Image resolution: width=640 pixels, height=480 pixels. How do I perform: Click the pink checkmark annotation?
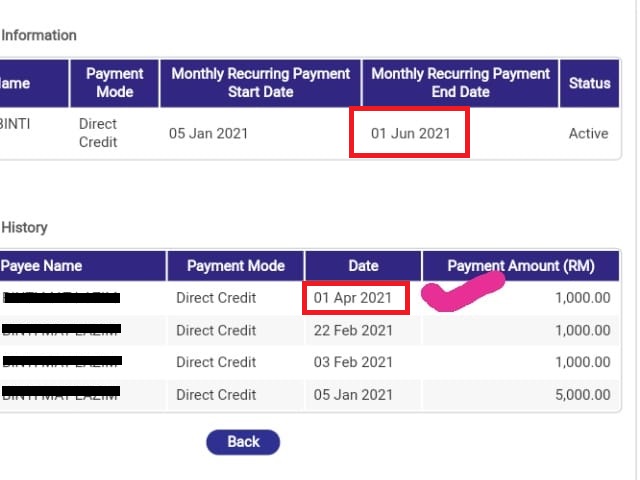click(463, 292)
